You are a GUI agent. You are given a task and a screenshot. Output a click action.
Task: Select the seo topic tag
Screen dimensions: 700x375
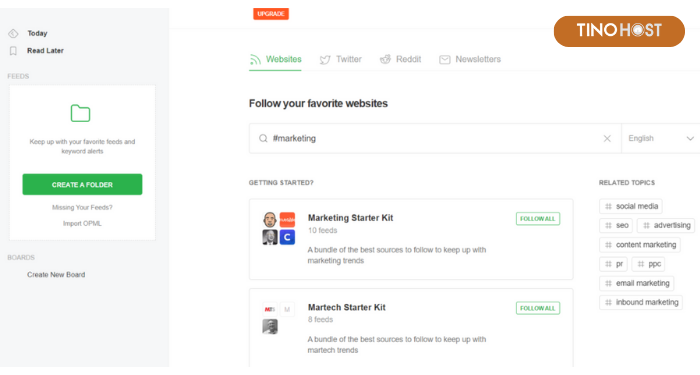pos(616,225)
